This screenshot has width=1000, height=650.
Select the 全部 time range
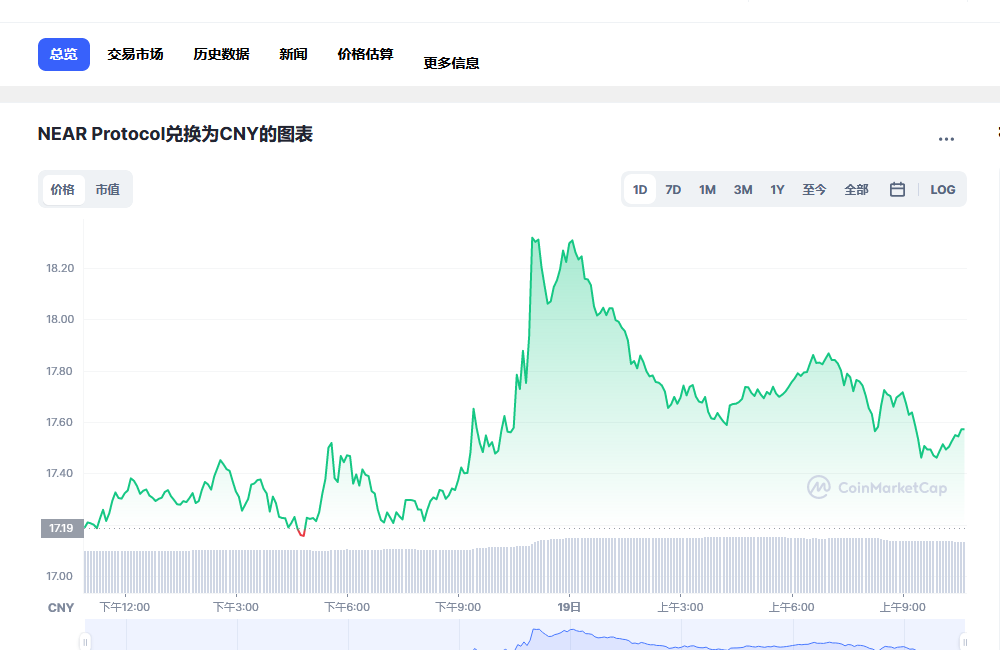[856, 189]
